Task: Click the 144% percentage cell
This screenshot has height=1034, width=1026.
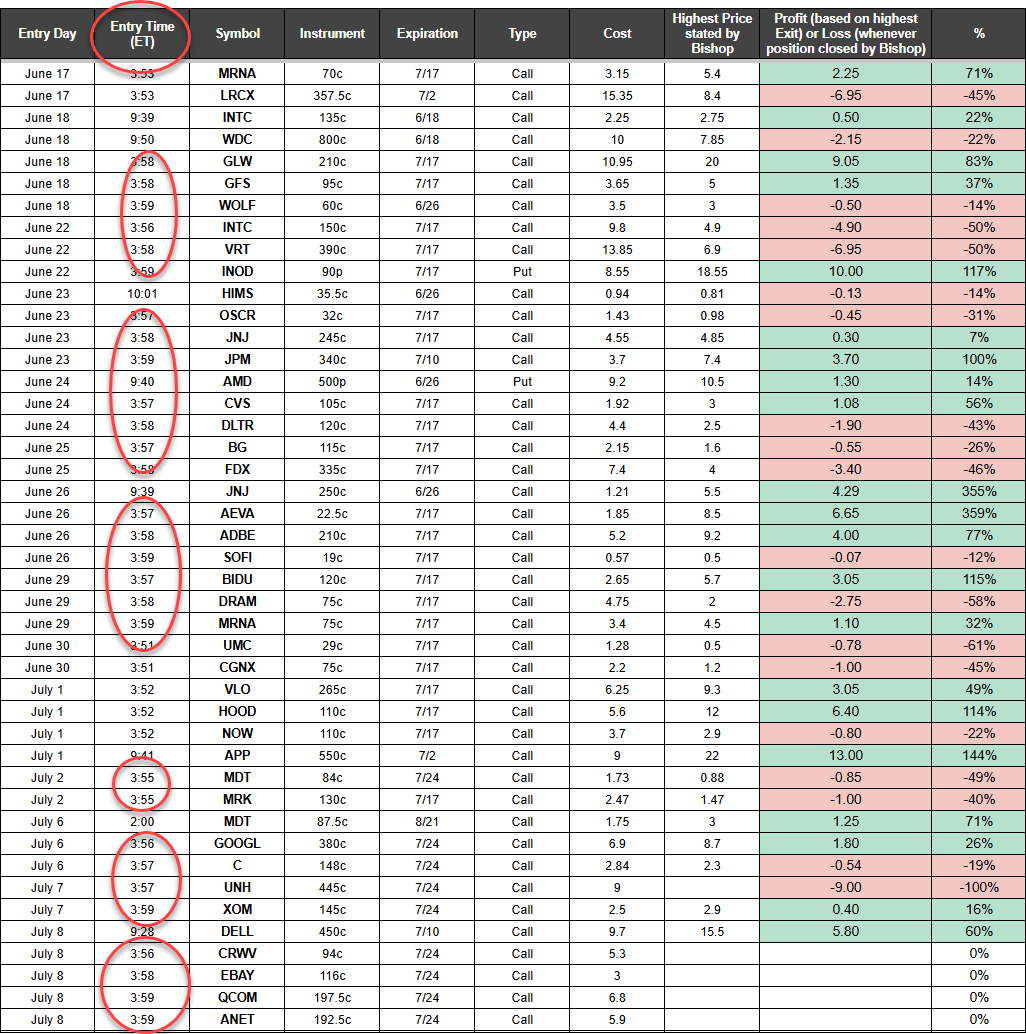Action: [x=979, y=756]
